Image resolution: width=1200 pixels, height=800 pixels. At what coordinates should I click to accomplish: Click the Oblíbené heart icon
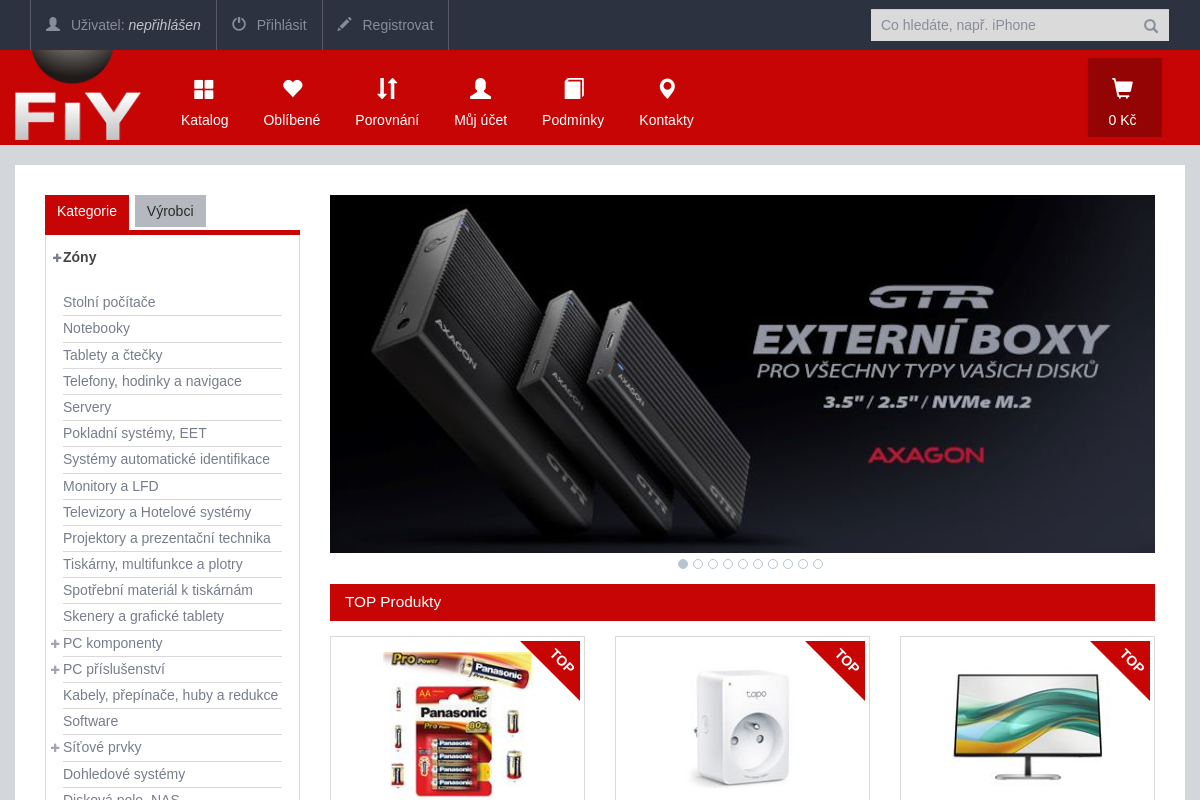coord(292,89)
